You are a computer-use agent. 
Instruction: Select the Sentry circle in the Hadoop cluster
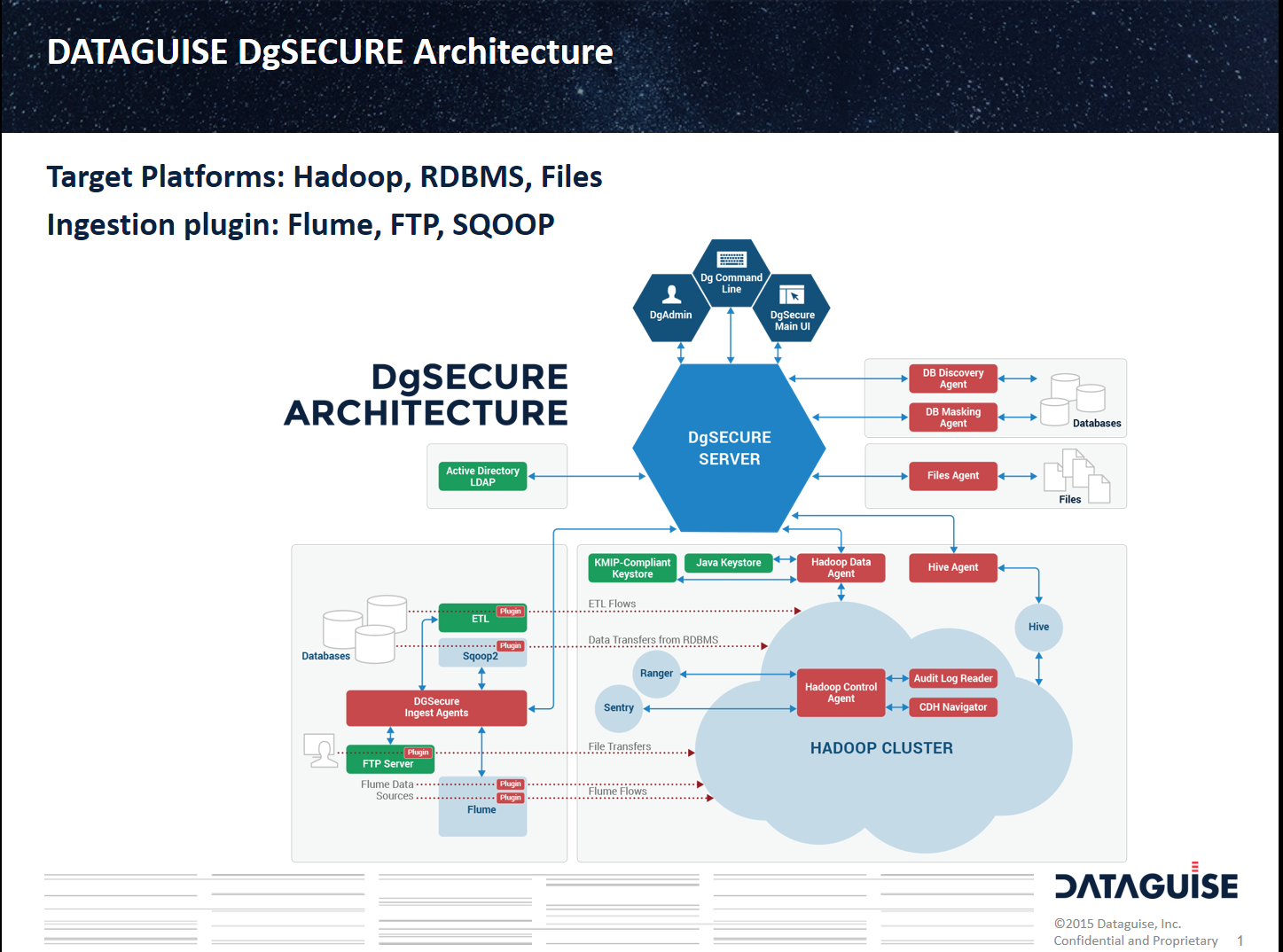618,708
